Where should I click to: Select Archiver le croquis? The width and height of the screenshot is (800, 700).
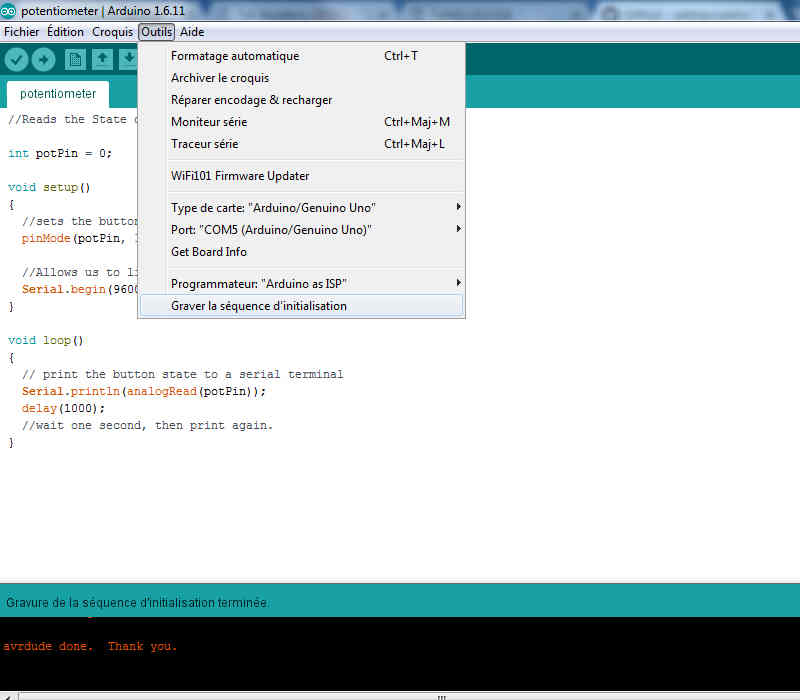302,78
